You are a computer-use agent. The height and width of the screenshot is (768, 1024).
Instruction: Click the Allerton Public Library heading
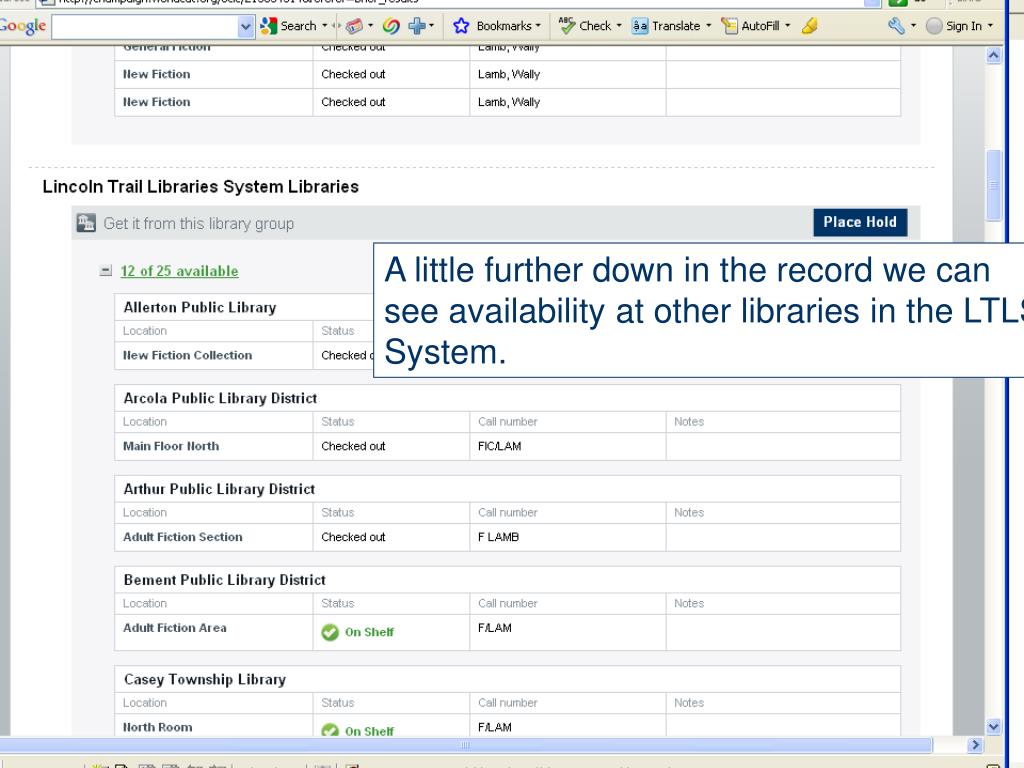coord(200,307)
